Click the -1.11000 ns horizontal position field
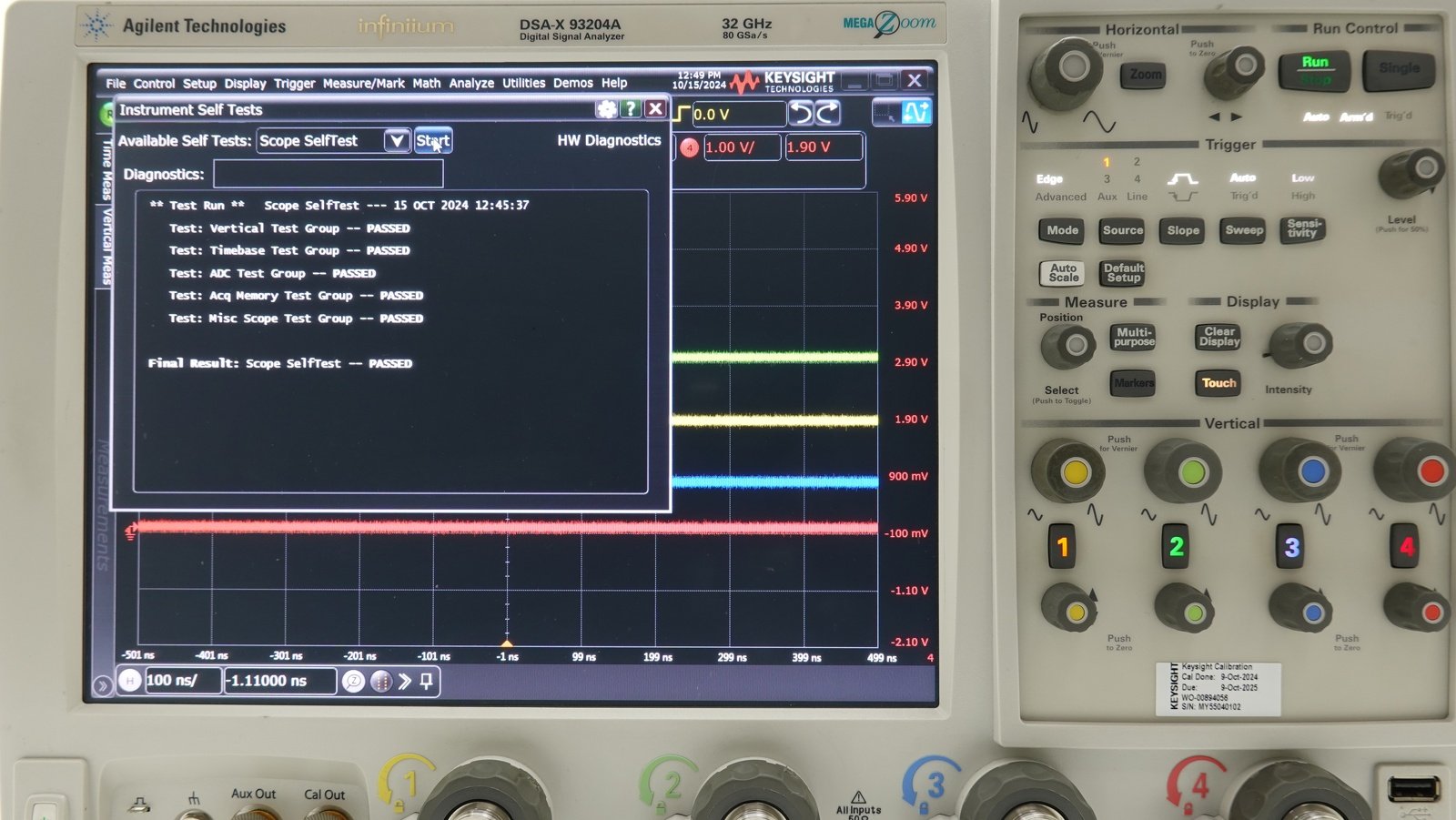The width and height of the screenshot is (1456, 820). [279, 680]
